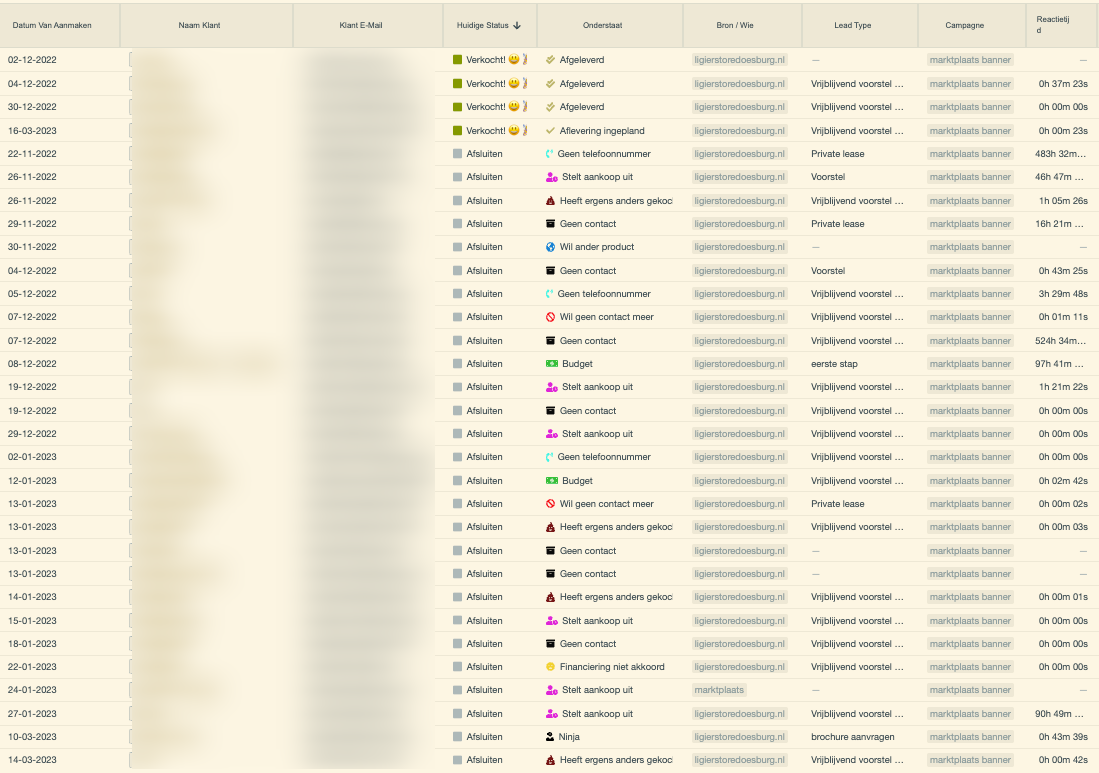Image resolution: width=1099 pixels, height=773 pixels.
Task: Click marktplaats banner tag in the 14-03-2023 row
Action: click(x=969, y=760)
